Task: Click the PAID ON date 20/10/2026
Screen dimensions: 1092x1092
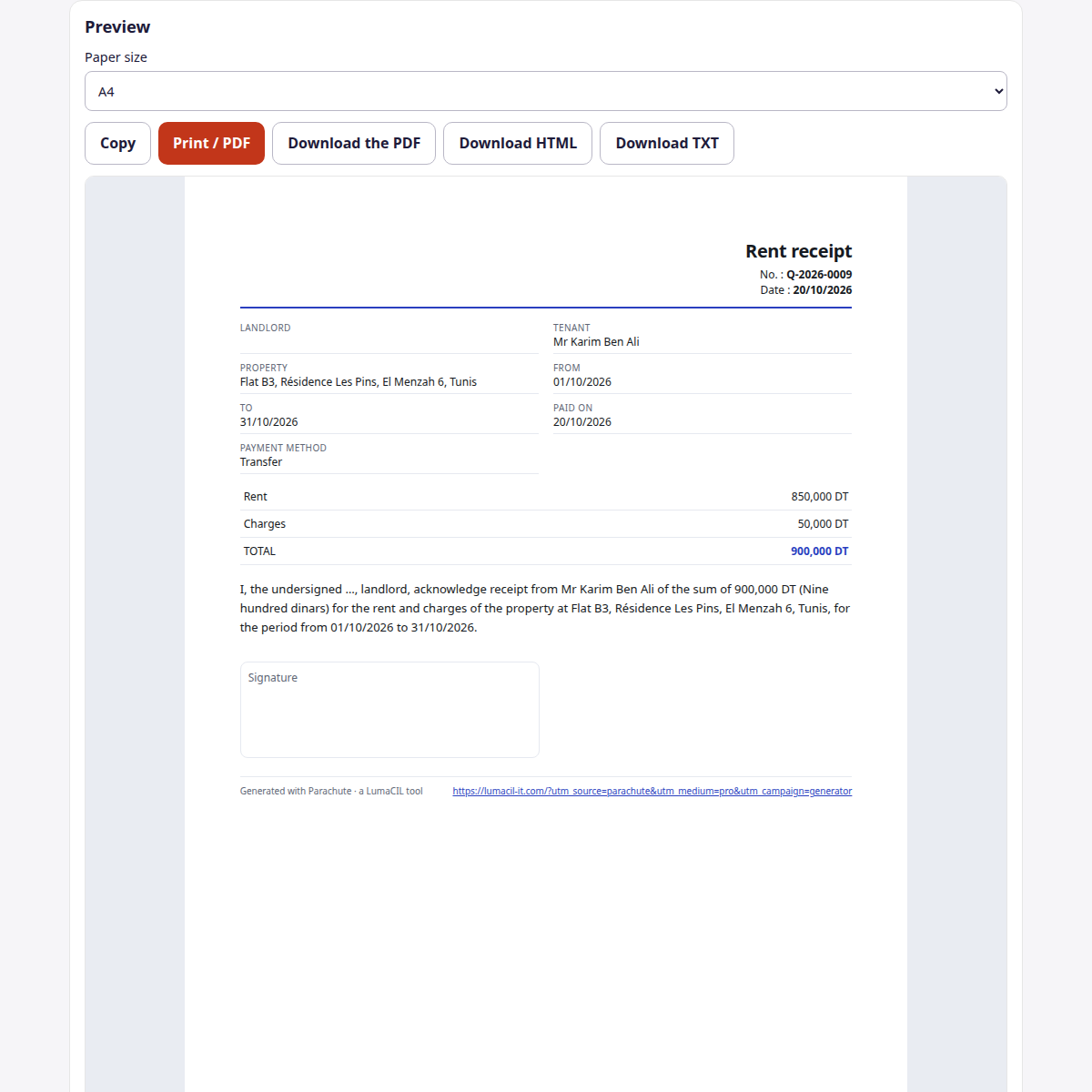Action: [x=582, y=422]
